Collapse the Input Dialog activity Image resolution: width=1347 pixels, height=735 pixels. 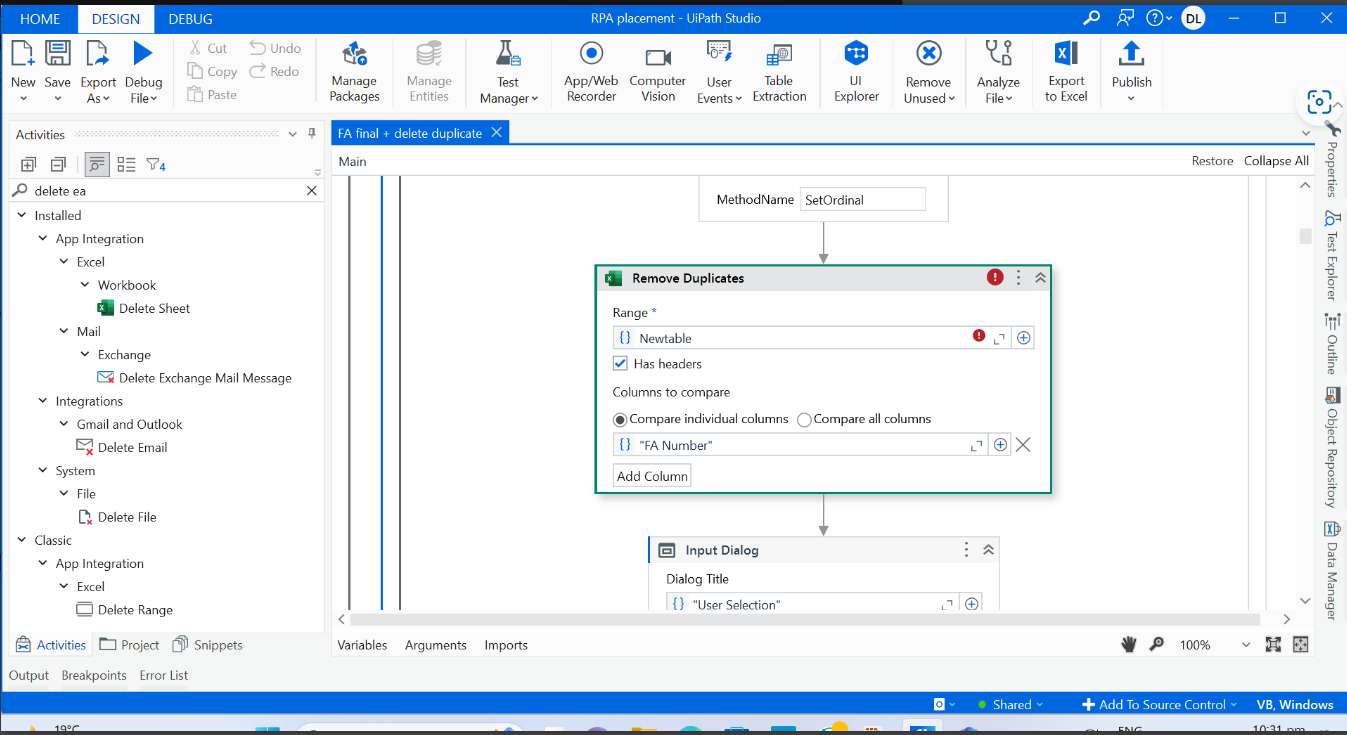point(988,550)
